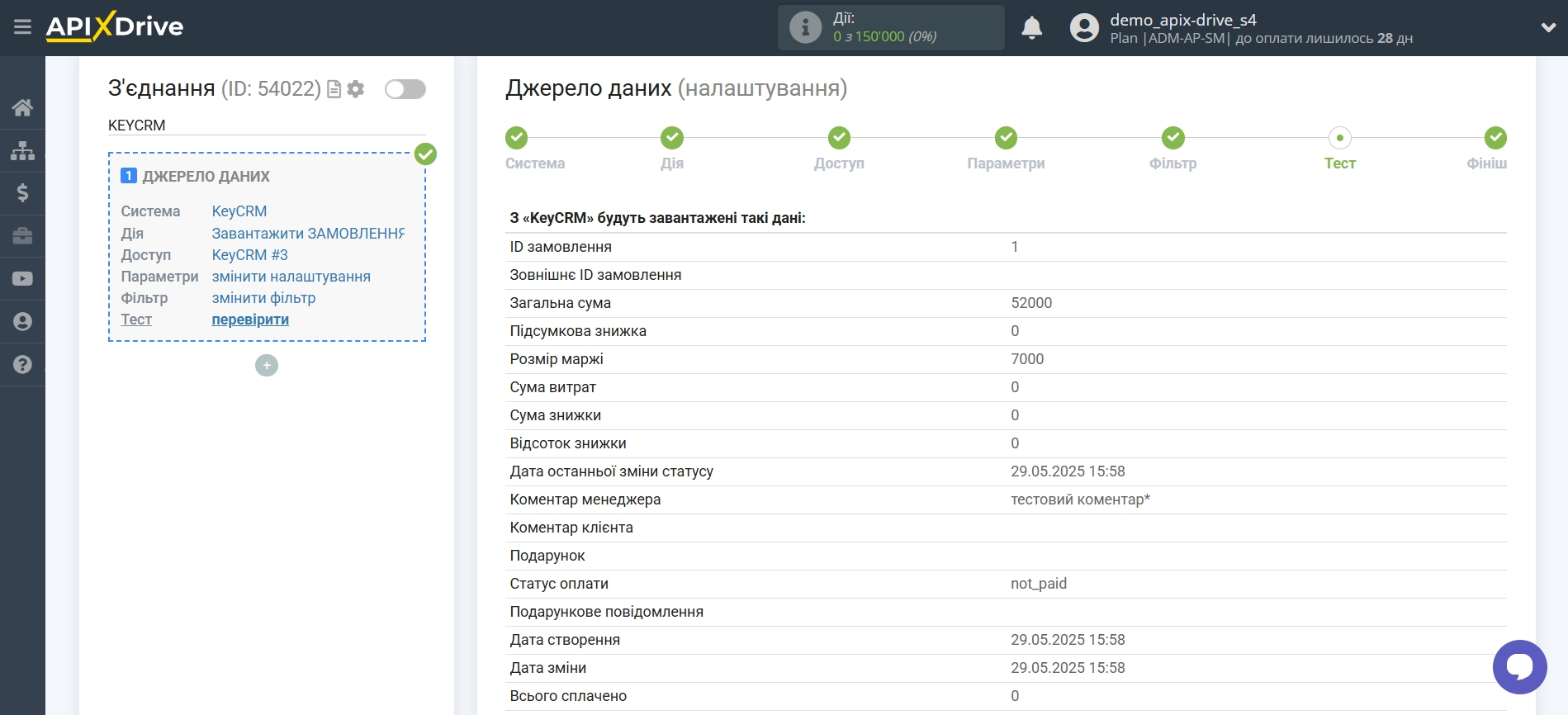Click the Всього сплачено row label
This screenshot has height=715, width=1568.
point(568,696)
